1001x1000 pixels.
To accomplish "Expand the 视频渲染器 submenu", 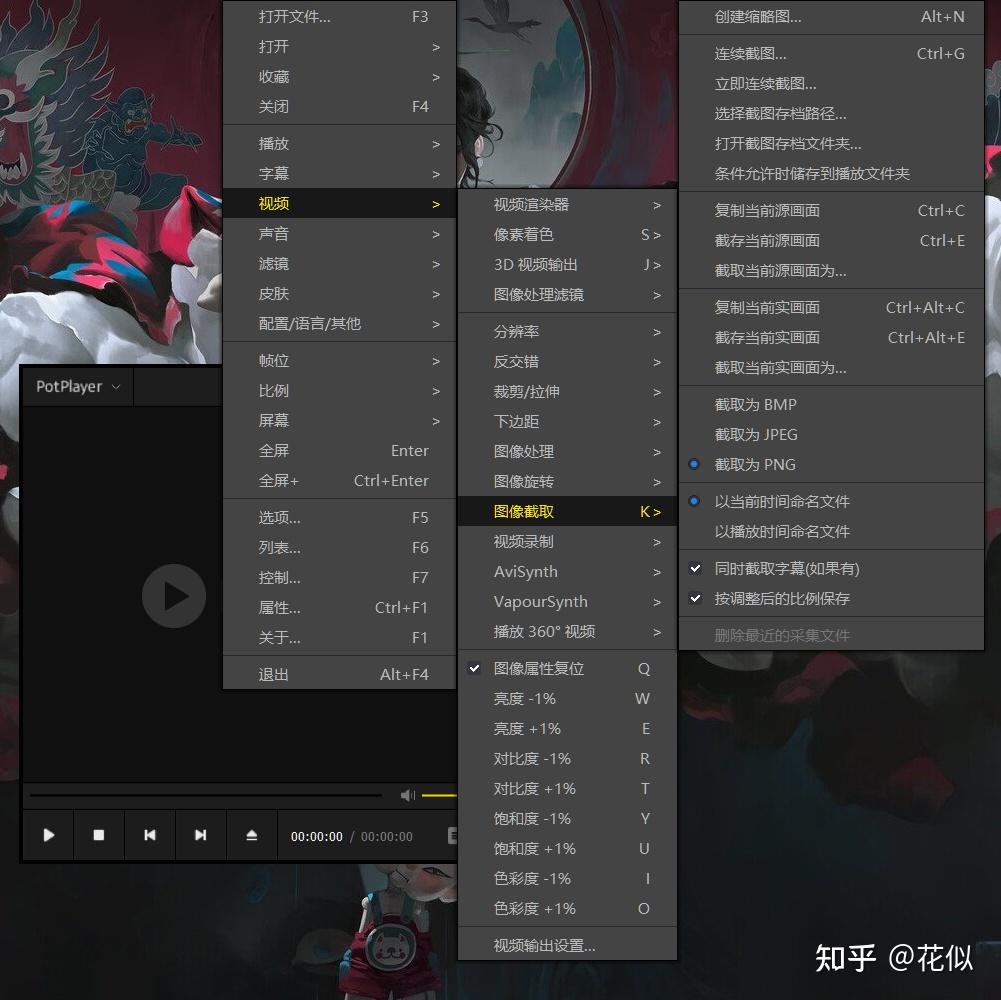I will (568, 205).
